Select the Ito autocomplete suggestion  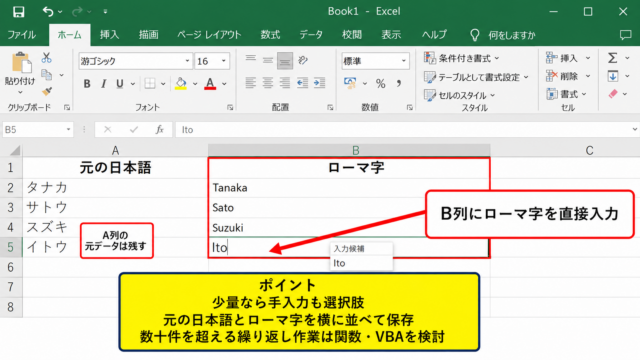(361, 263)
